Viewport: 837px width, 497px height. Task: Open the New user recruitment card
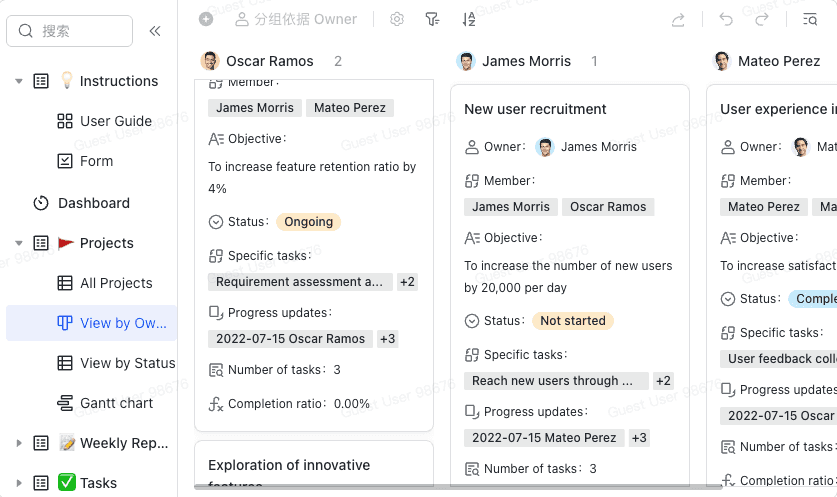coord(535,109)
